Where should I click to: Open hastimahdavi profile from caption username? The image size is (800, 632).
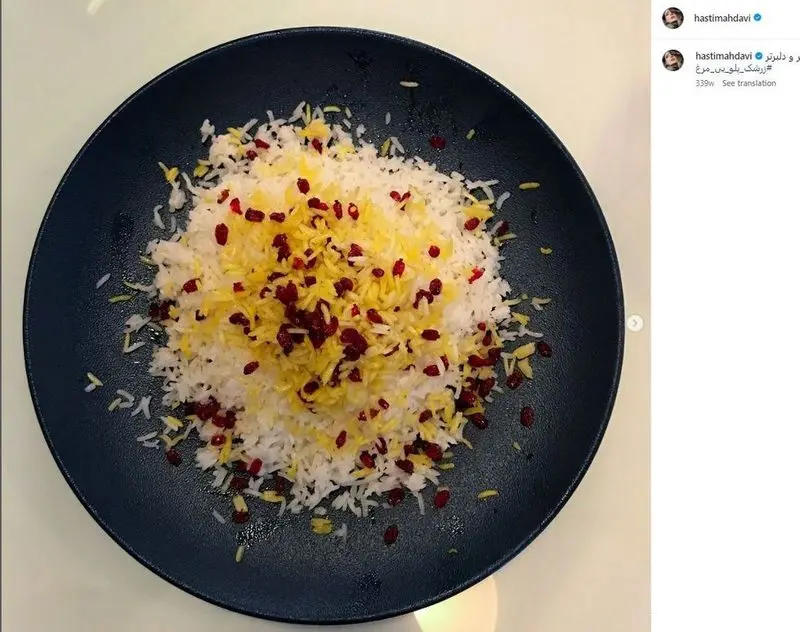click(723, 56)
